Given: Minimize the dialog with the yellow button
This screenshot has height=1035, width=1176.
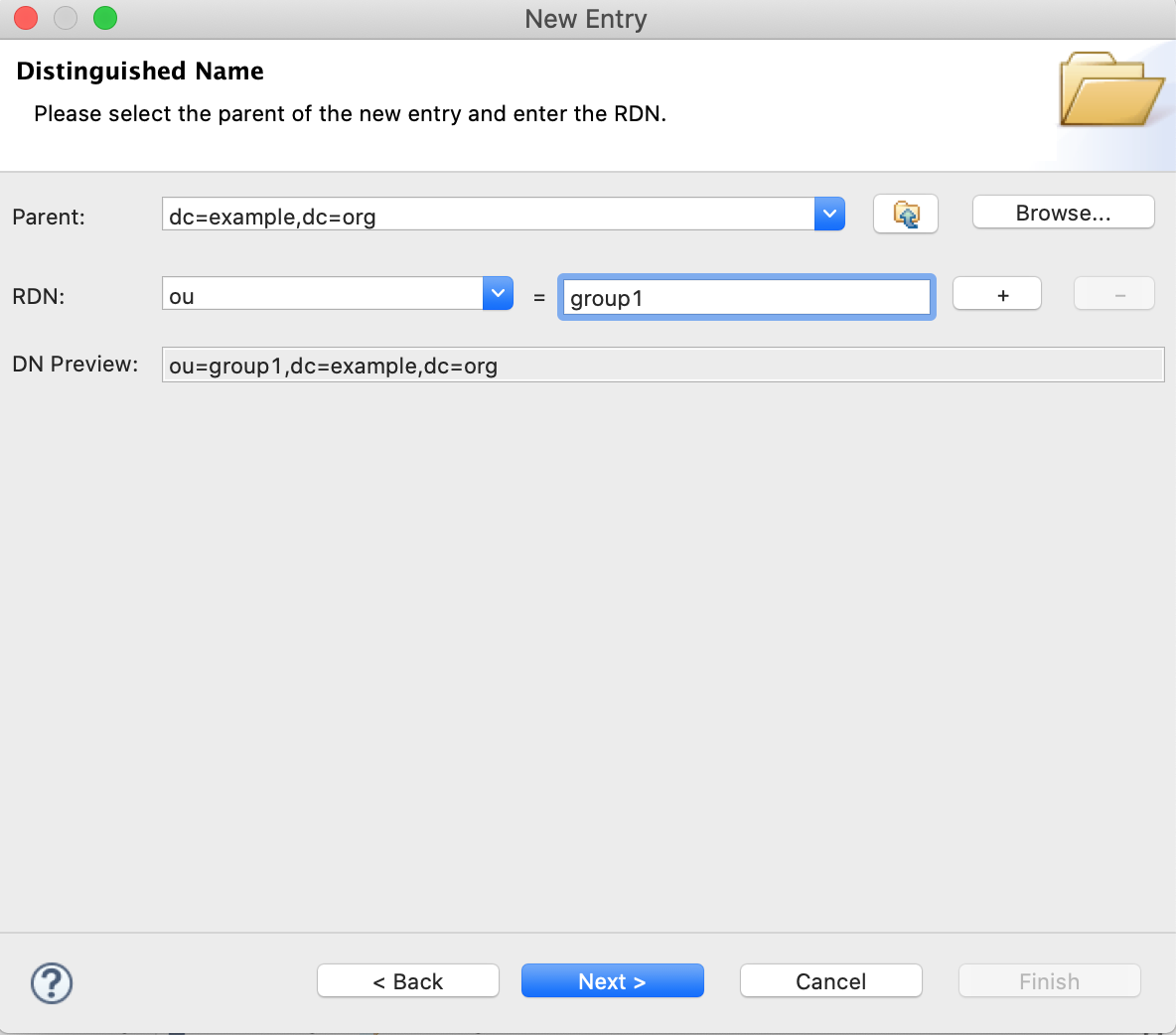Looking at the screenshot, I should coord(65,18).
